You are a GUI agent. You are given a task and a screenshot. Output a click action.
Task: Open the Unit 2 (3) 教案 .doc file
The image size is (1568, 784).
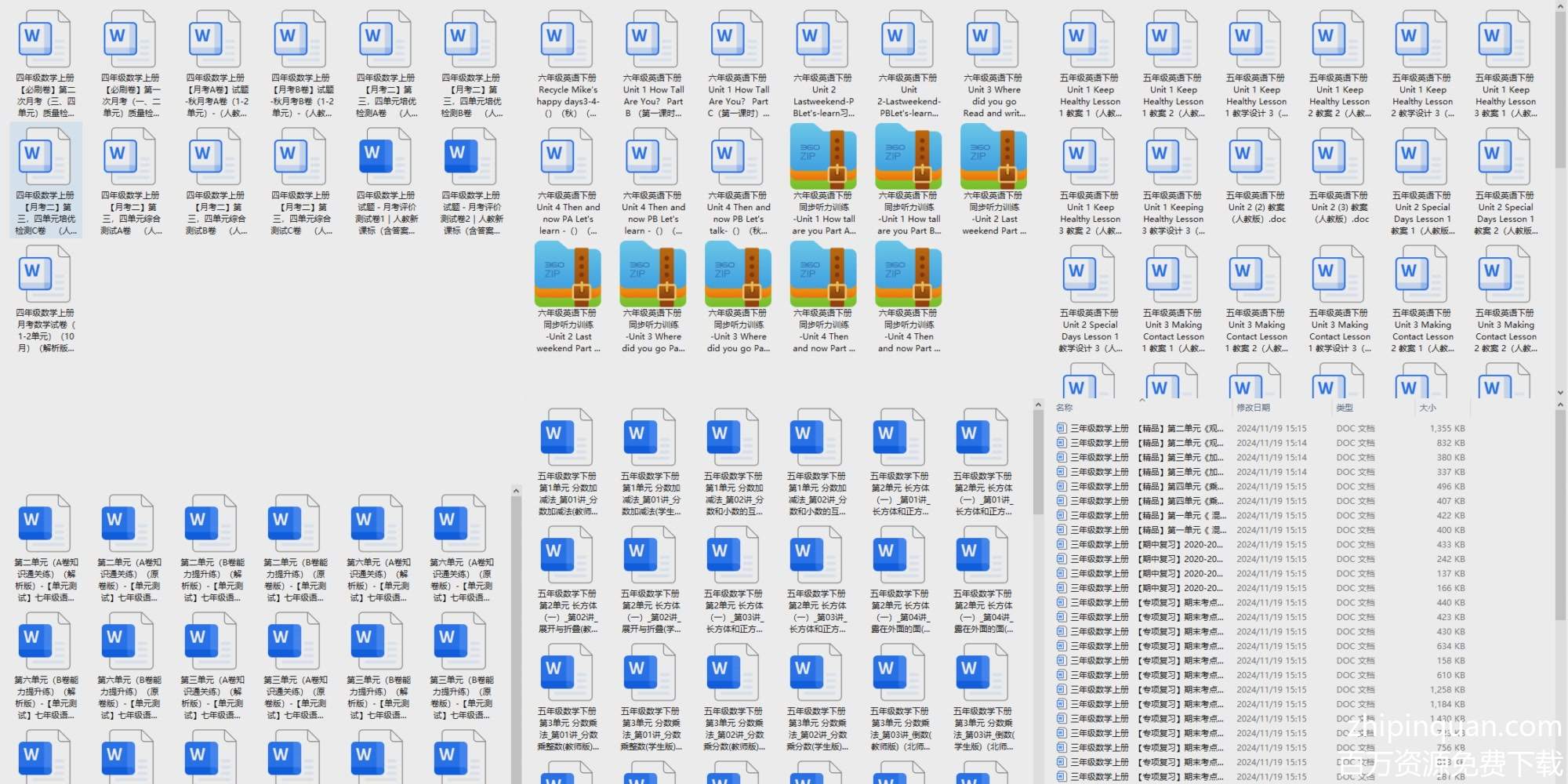tap(1339, 158)
